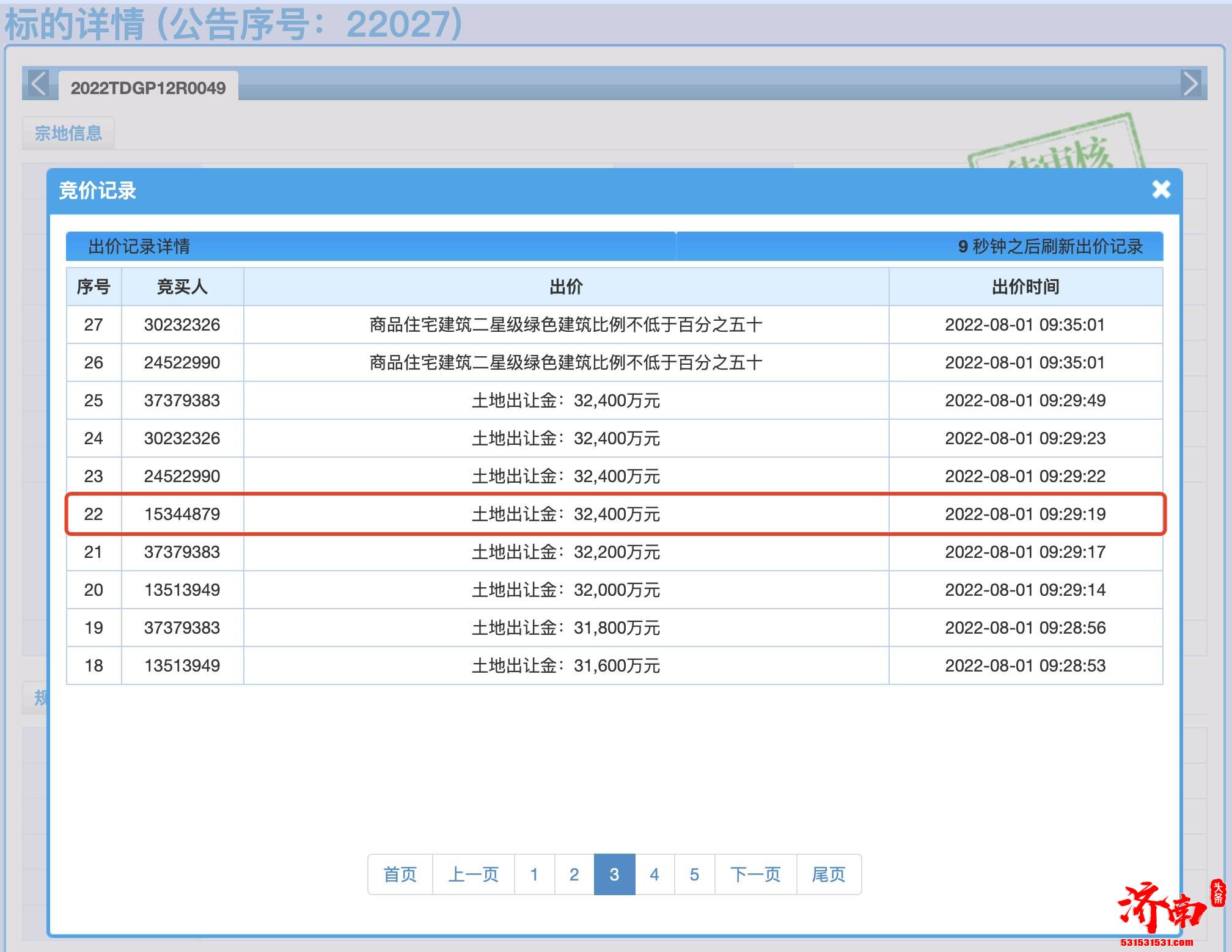Click bid time 09:29:19

(1025, 514)
